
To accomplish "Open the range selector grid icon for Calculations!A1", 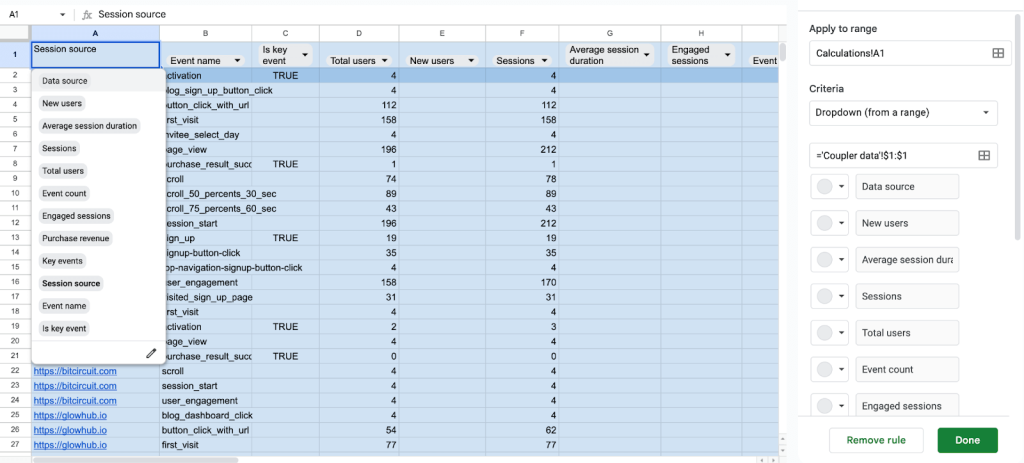I will click(998, 54).
